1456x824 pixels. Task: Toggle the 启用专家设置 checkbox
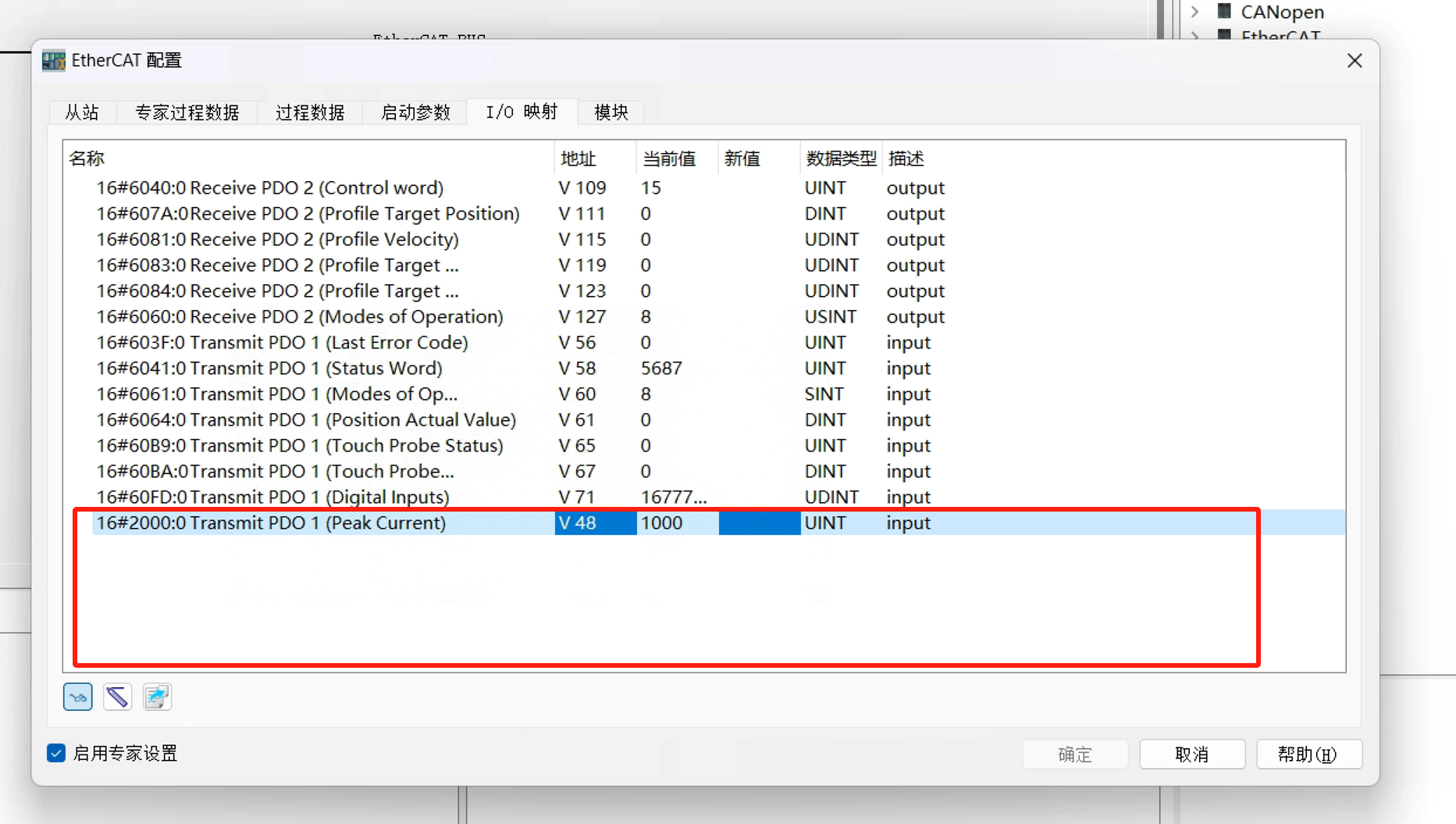pos(56,753)
